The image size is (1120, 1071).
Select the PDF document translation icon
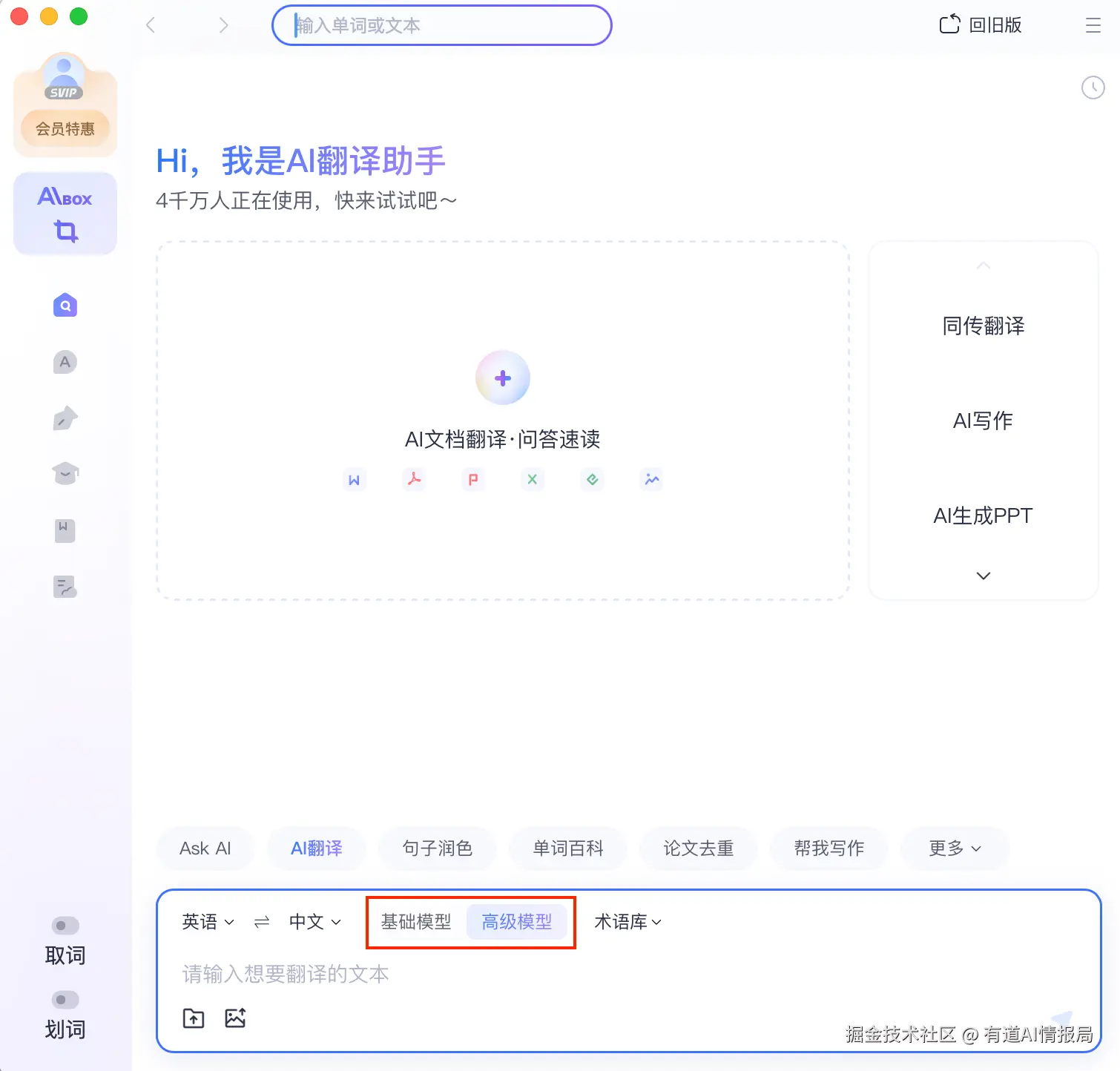(x=414, y=479)
